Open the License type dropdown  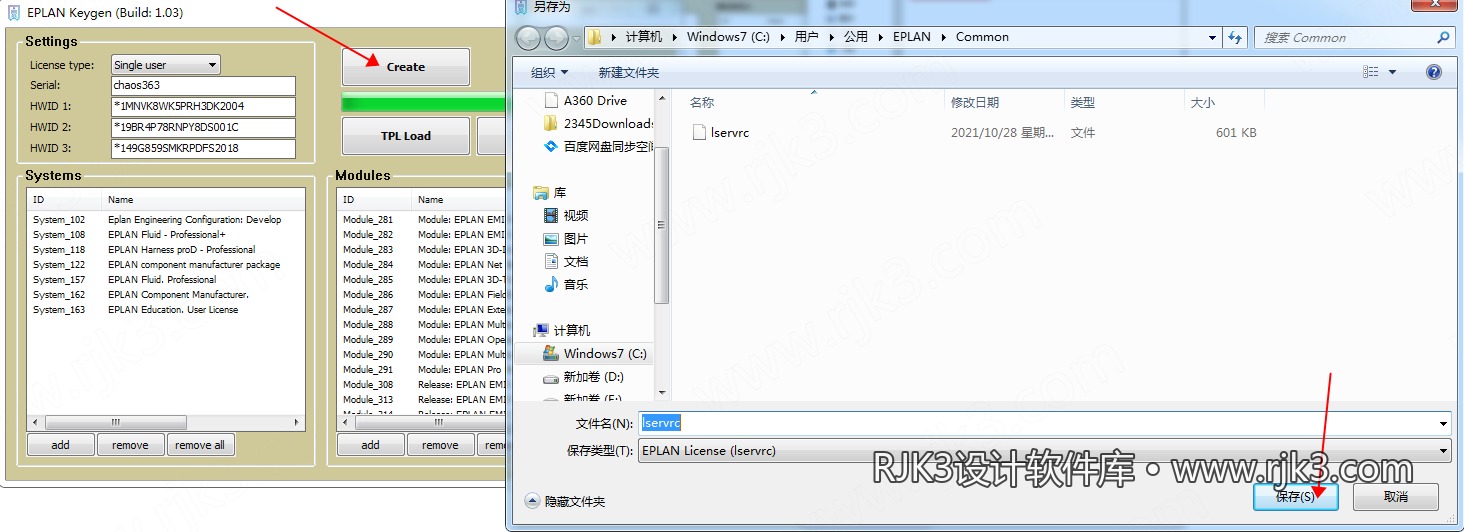pos(165,65)
